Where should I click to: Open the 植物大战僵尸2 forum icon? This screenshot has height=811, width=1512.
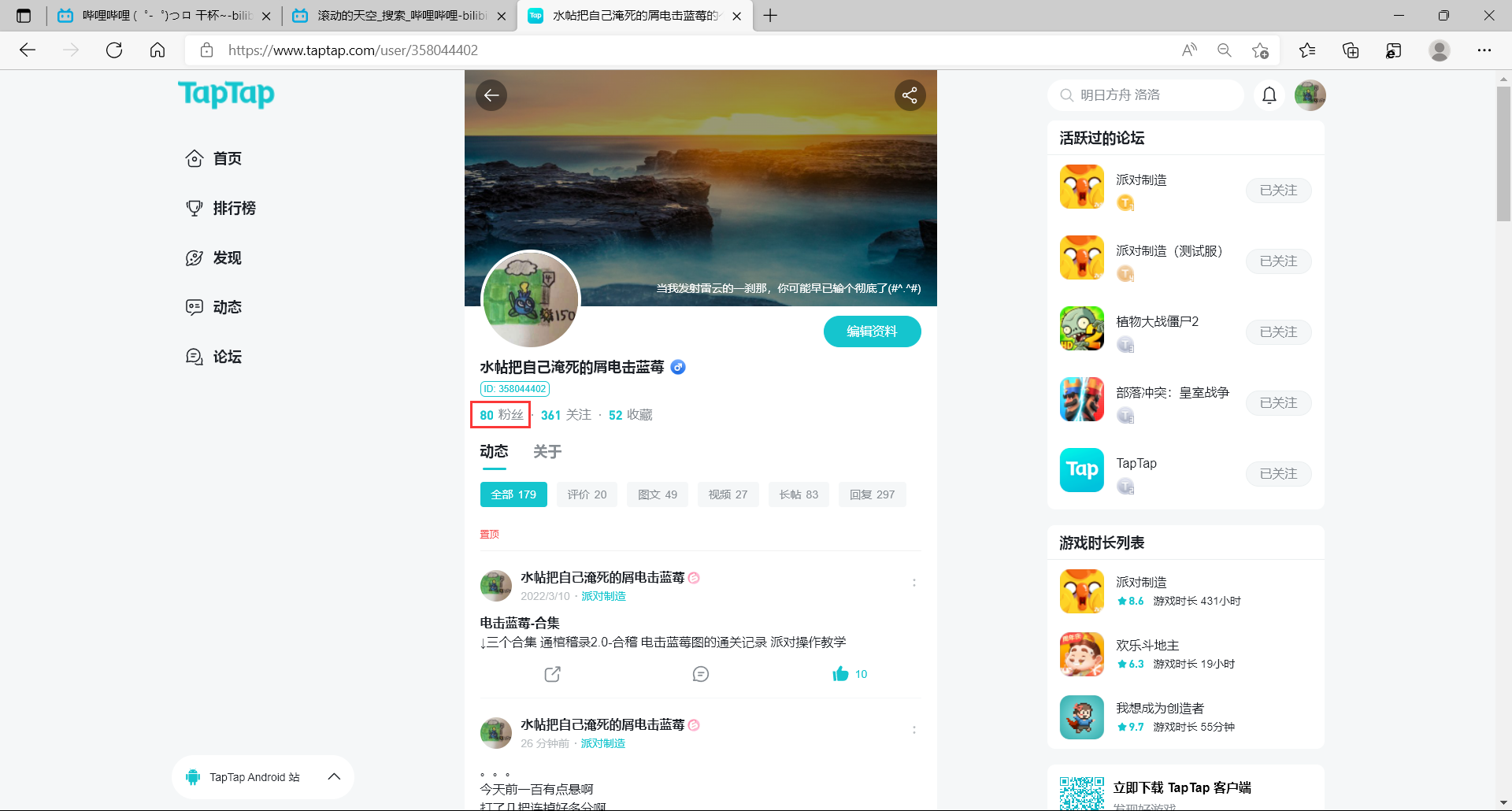click(x=1082, y=328)
